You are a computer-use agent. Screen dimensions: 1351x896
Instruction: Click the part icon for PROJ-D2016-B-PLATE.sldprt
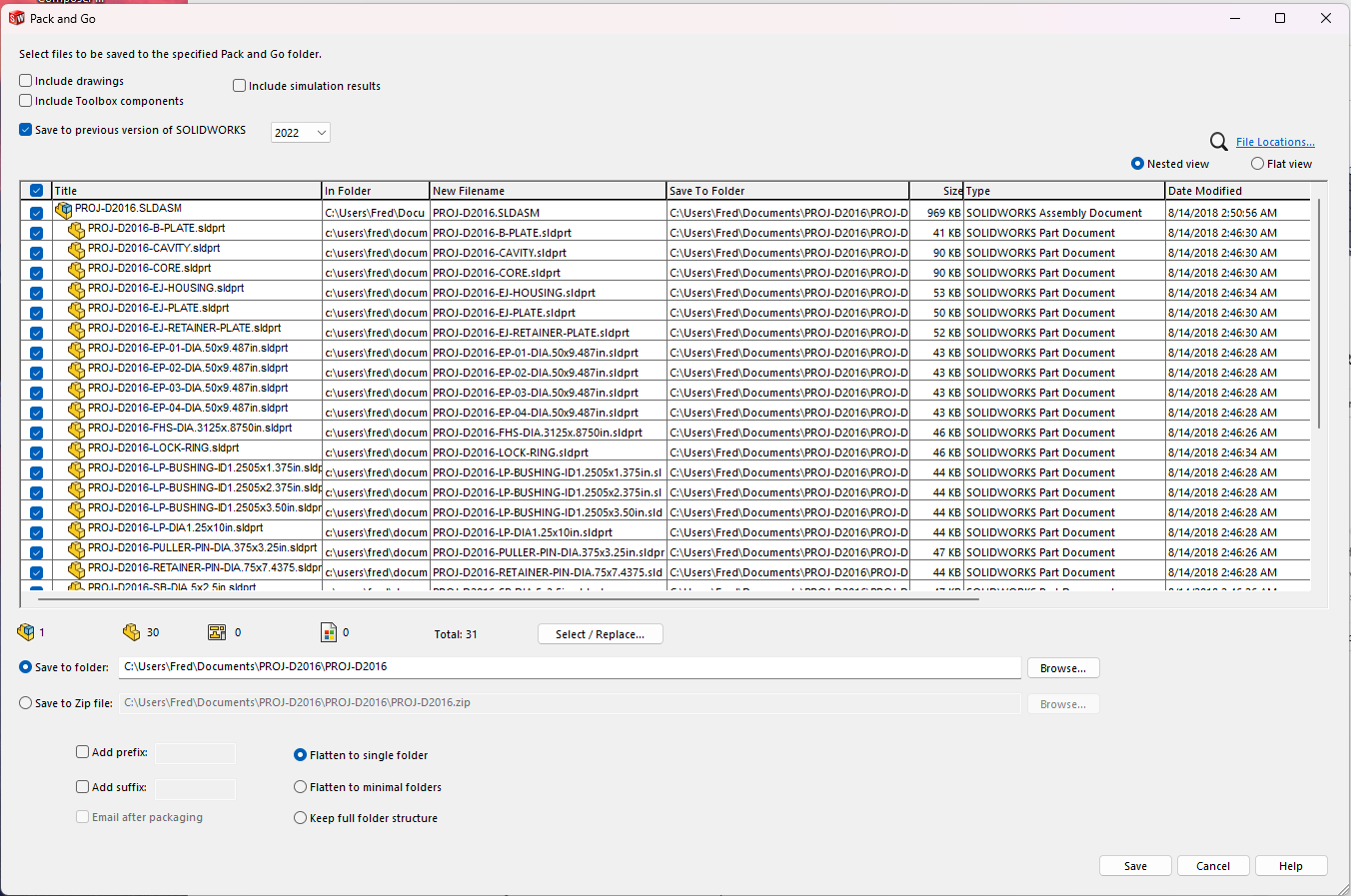pos(76,230)
